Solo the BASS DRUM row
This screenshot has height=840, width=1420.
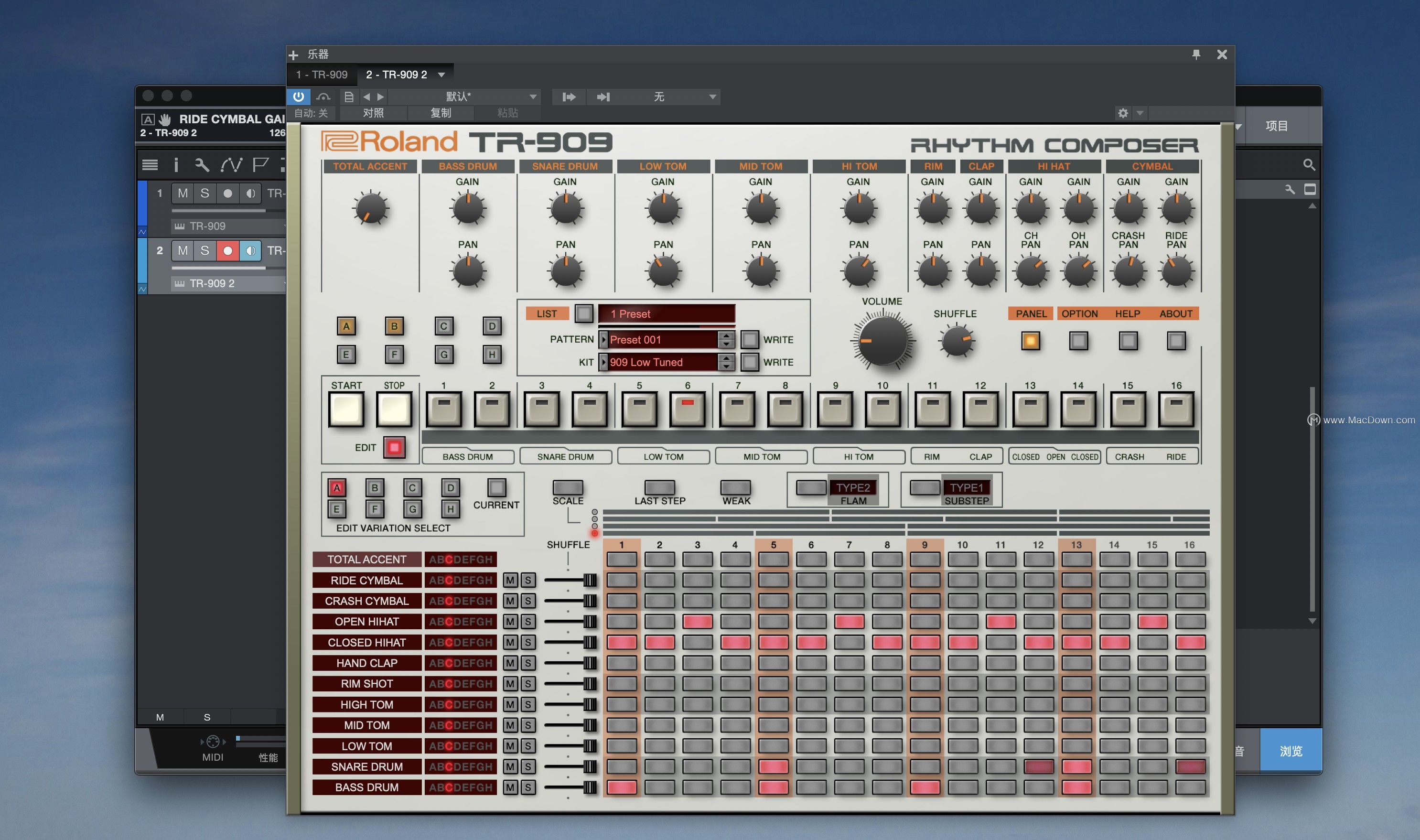pos(528,787)
